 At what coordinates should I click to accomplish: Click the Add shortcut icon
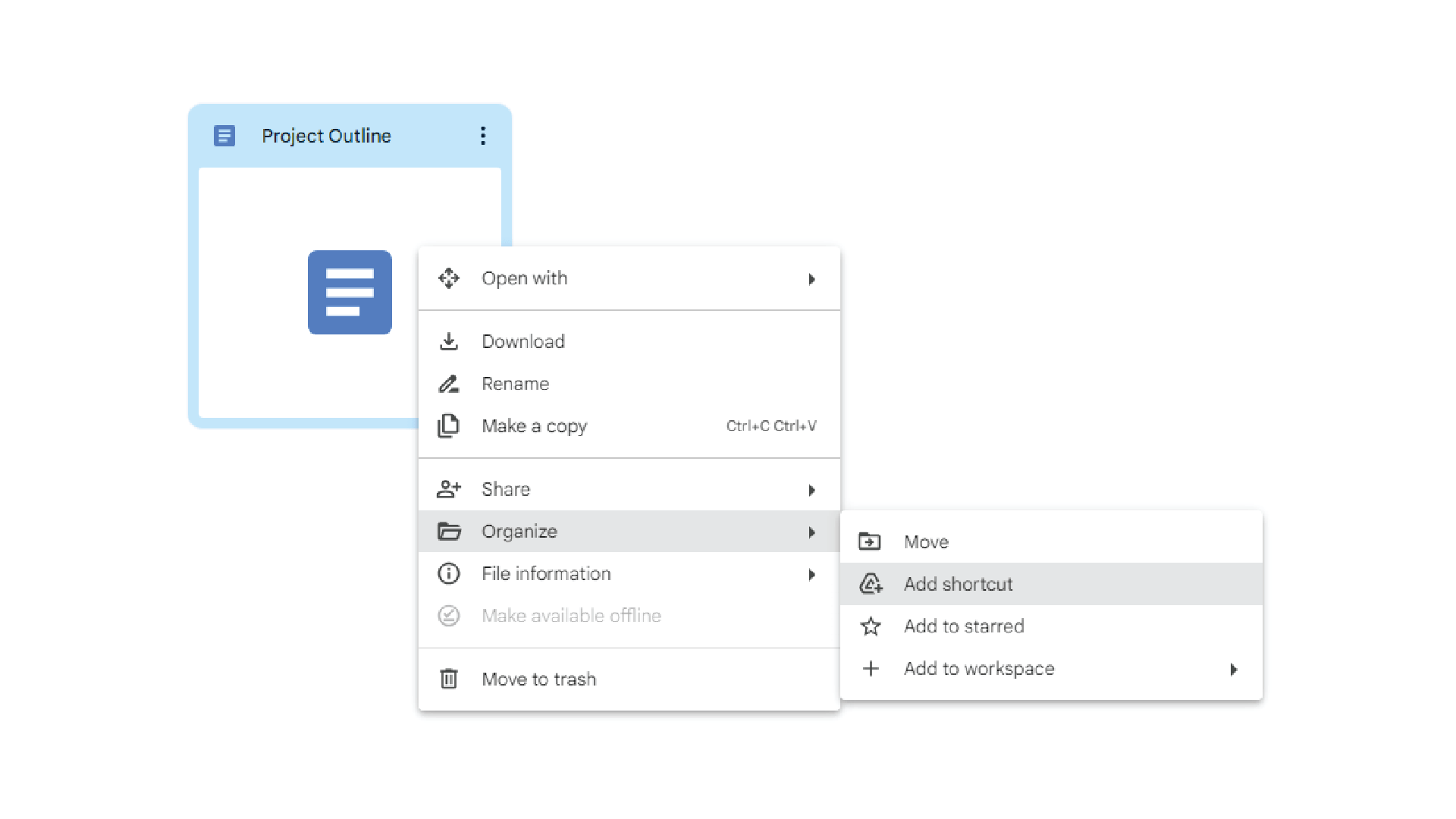pos(870,584)
